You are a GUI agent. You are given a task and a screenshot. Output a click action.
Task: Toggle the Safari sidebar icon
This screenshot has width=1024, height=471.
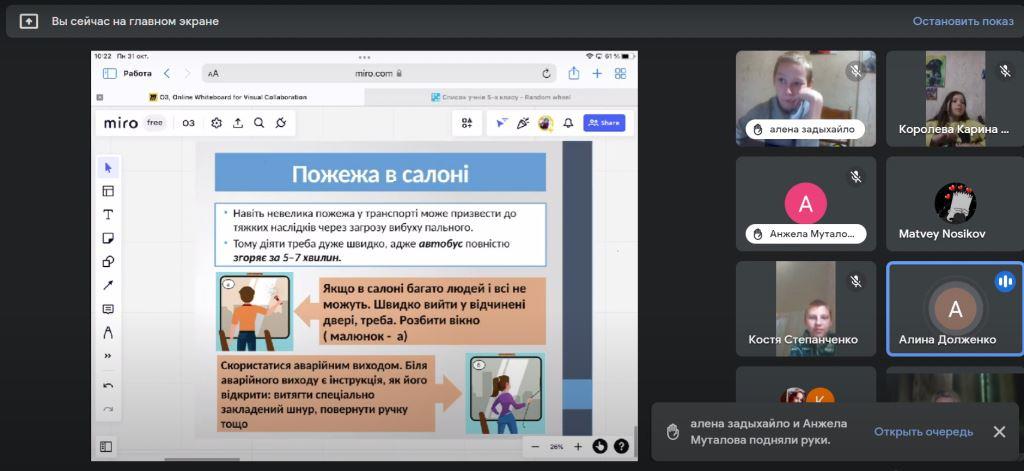tap(110, 74)
